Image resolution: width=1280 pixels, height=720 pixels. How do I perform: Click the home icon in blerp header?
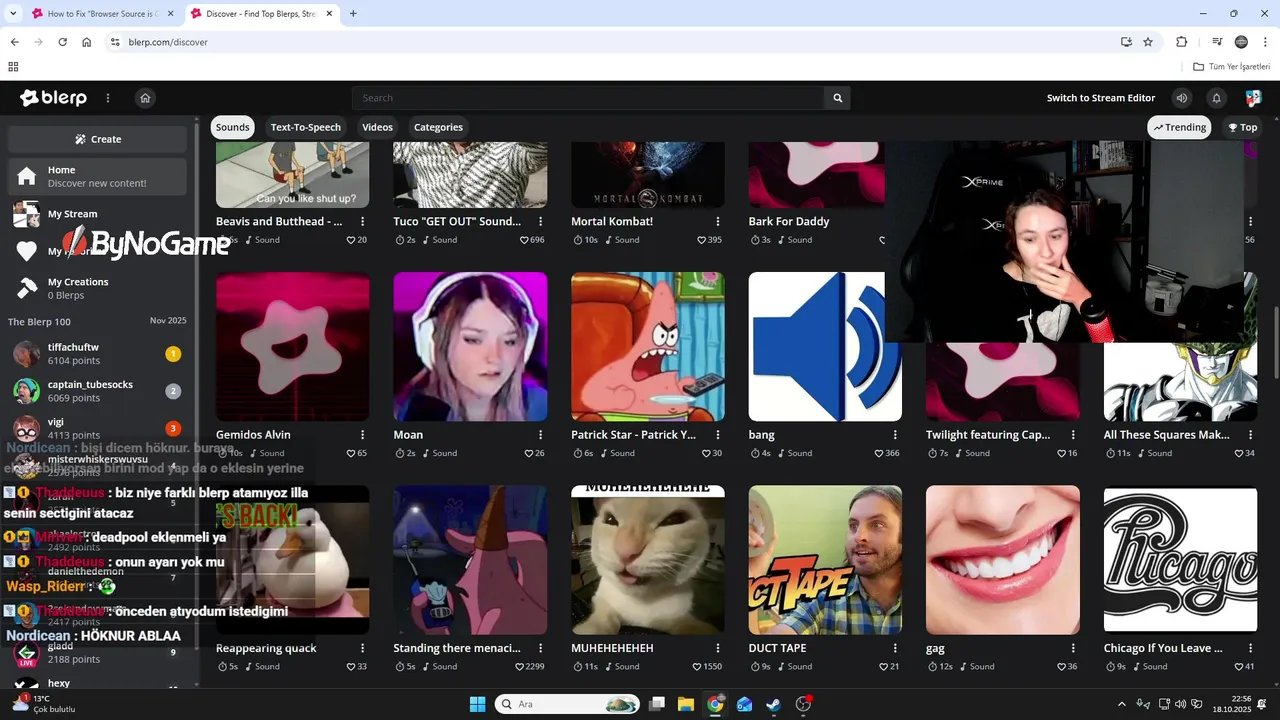[145, 98]
